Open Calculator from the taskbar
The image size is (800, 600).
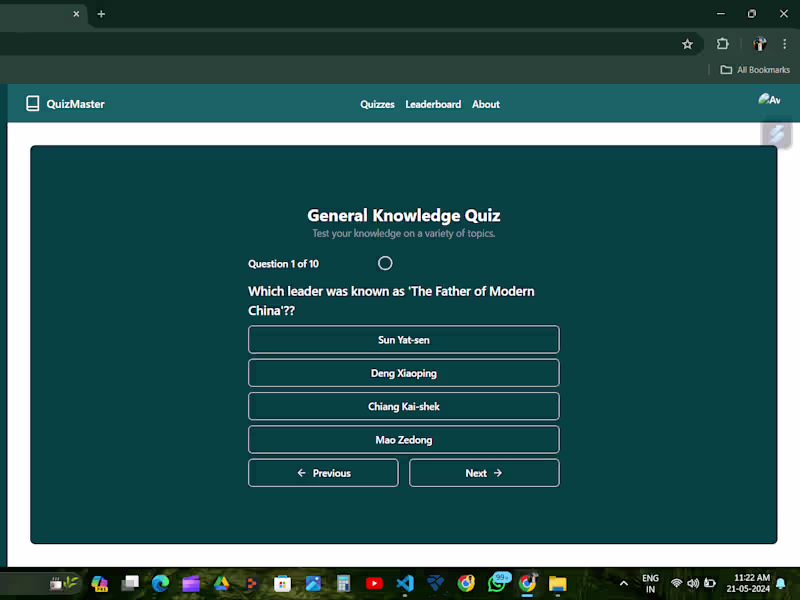(x=343, y=583)
